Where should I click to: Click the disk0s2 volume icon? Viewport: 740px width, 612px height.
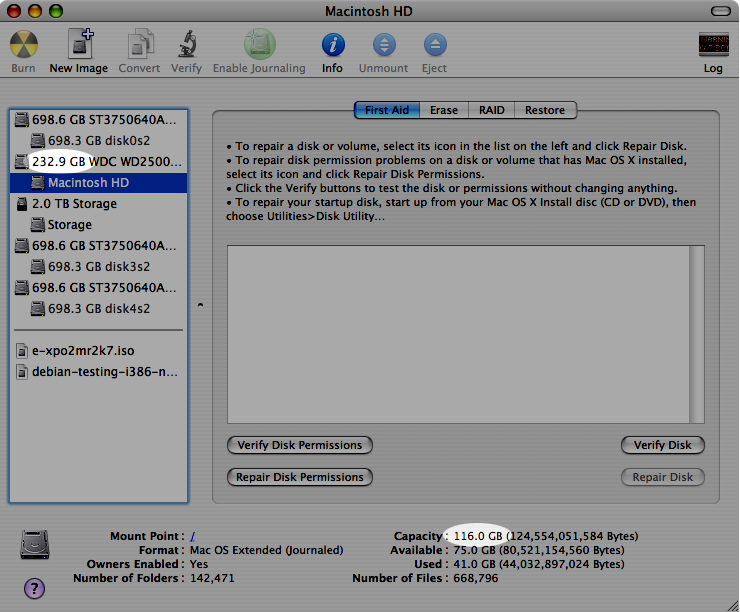point(38,141)
